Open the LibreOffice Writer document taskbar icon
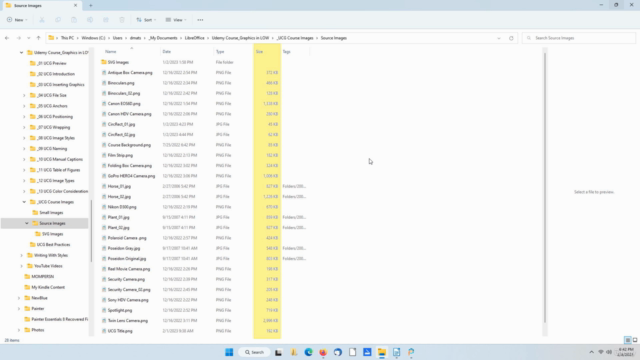The image size is (640, 360). 396,352
